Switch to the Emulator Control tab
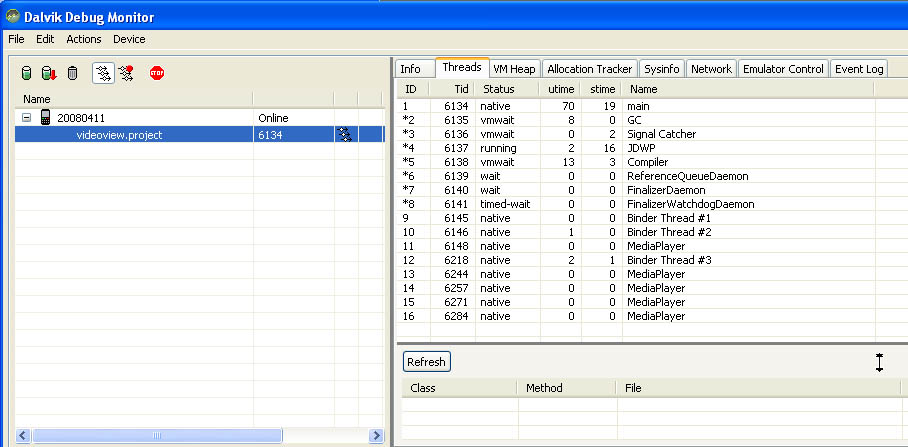This screenshot has width=908, height=447. (x=783, y=69)
